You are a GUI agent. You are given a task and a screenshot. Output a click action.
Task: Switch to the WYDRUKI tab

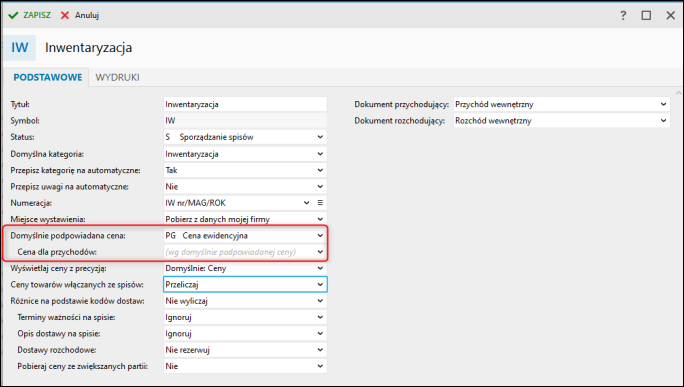pos(117,77)
